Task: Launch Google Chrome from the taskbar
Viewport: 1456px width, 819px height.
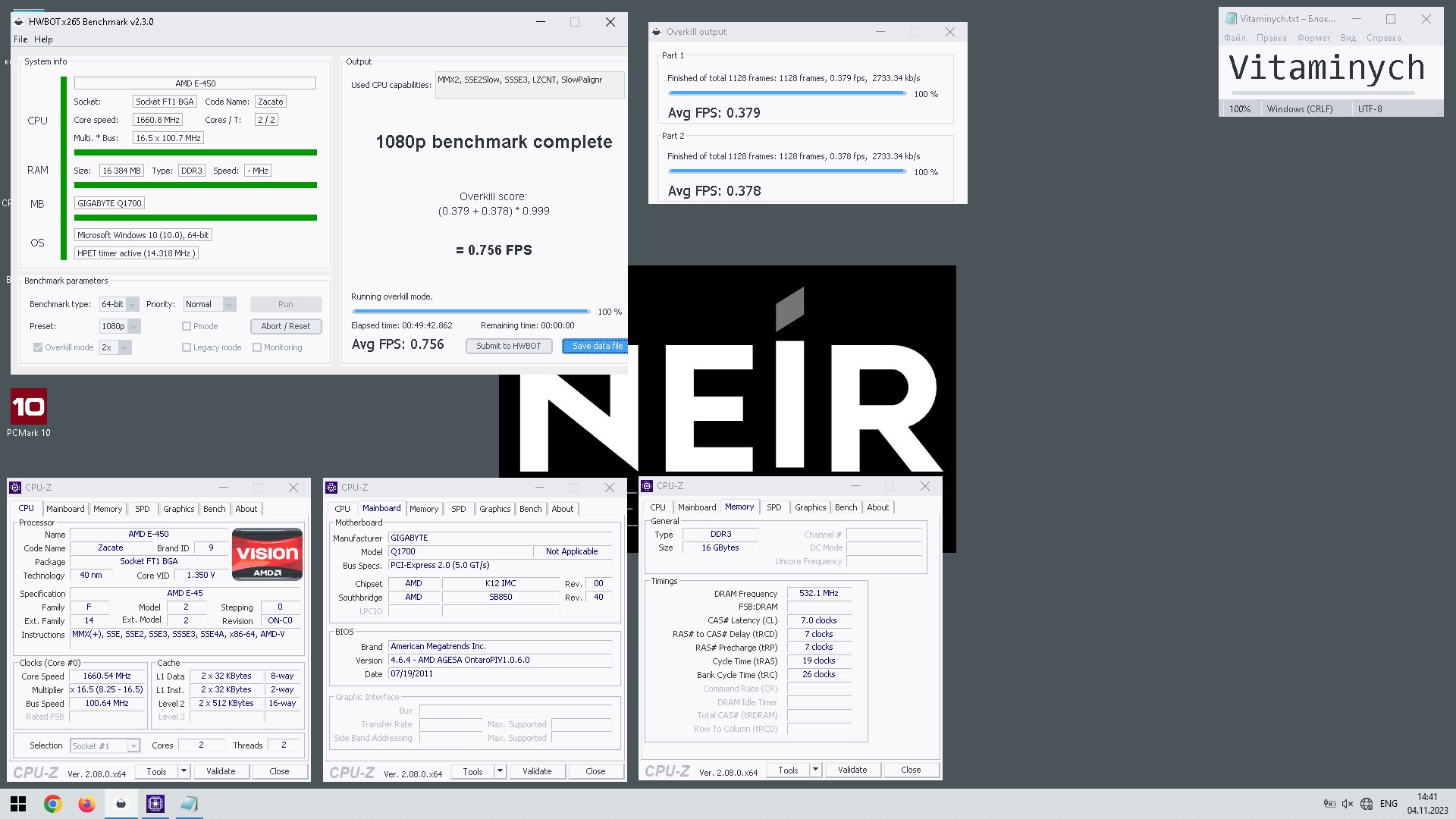Action: [x=52, y=804]
